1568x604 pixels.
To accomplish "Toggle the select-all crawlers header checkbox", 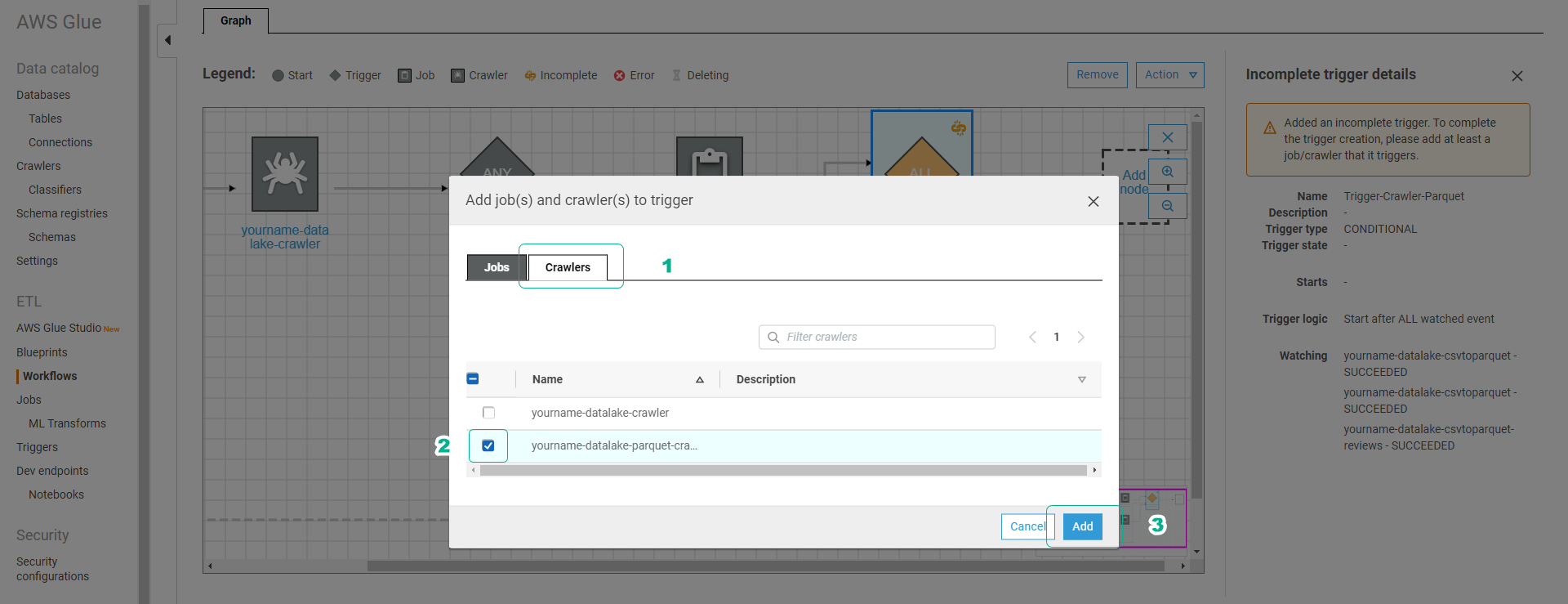I will click(x=473, y=378).
